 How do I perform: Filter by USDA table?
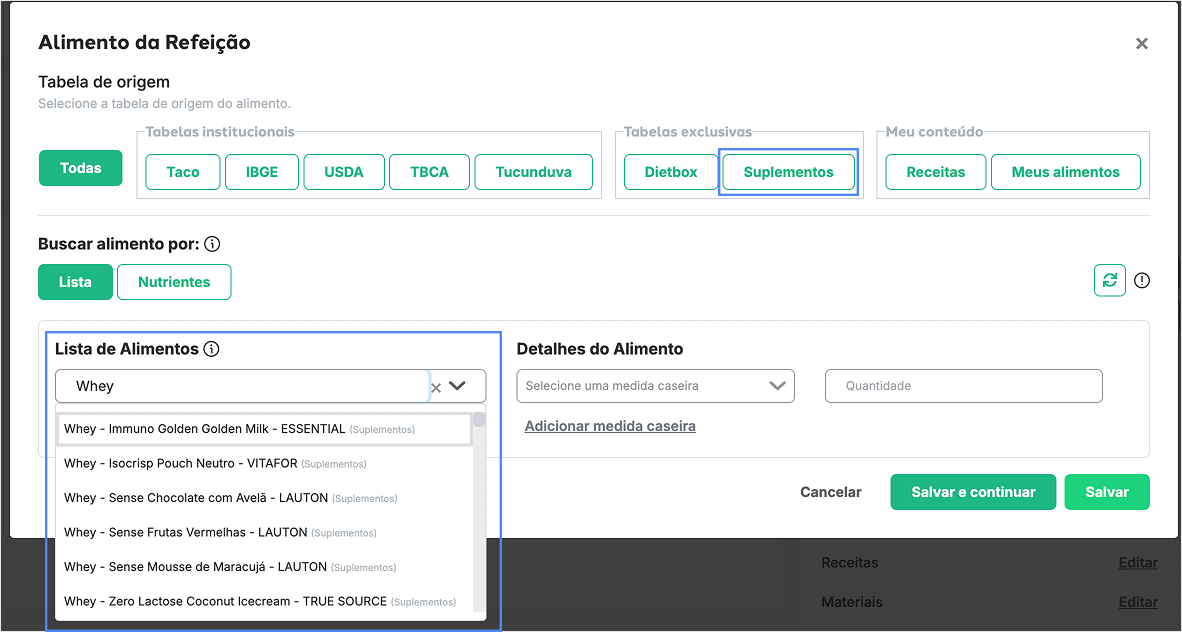click(344, 172)
